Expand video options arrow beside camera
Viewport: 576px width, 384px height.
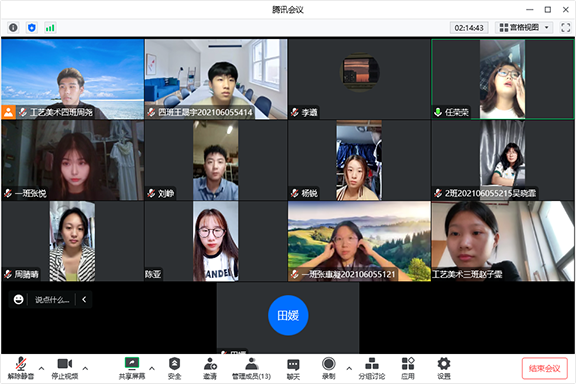[85, 368]
